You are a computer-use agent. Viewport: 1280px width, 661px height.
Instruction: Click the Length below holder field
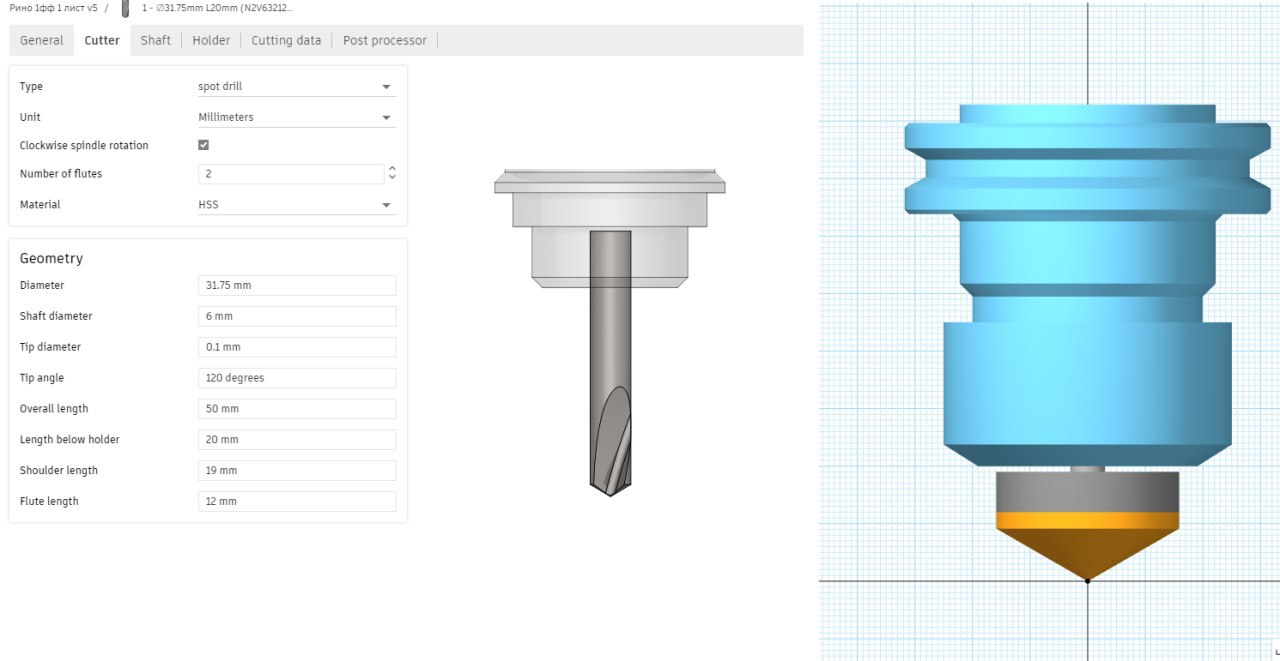297,440
